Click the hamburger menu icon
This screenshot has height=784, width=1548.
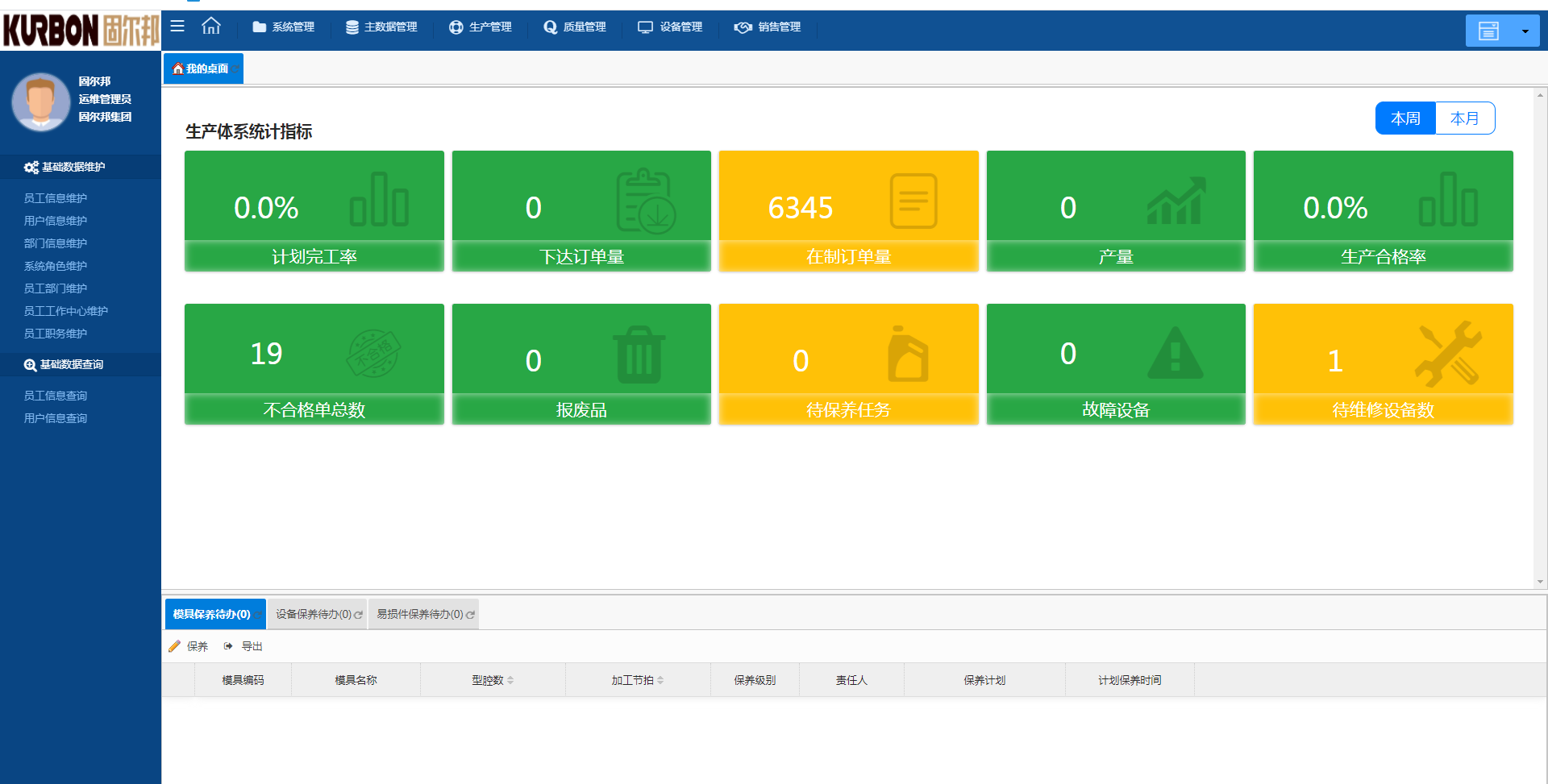click(177, 26)
